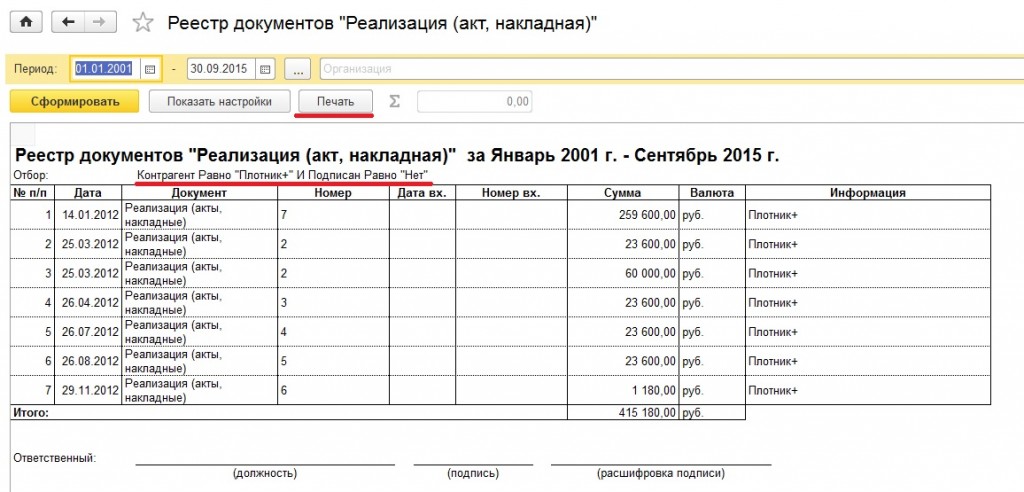This screenshot has height=492, width=1024.
Task: Select the (должность) caption
Action: point(264,473)
